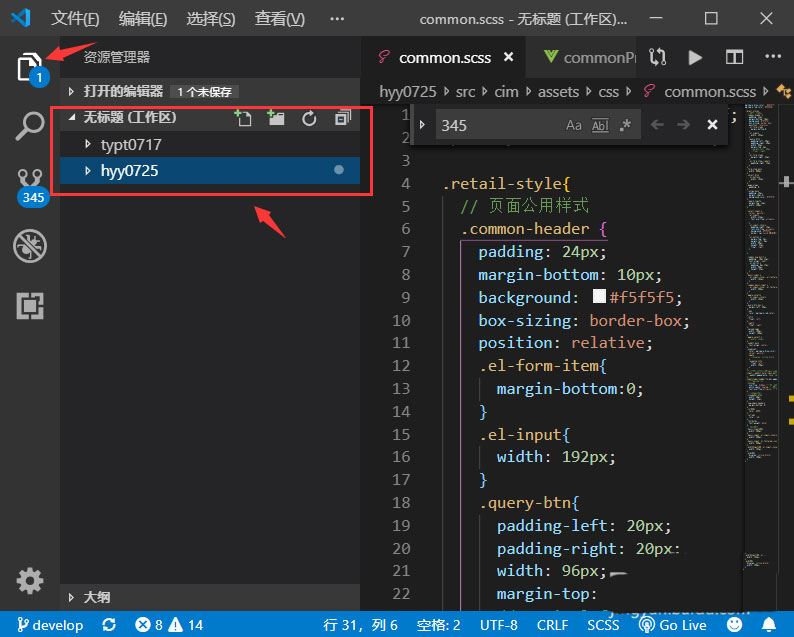Open the Manage gear settings icon
This screenshot has height=637, width=794.
(x=30, y=580)
